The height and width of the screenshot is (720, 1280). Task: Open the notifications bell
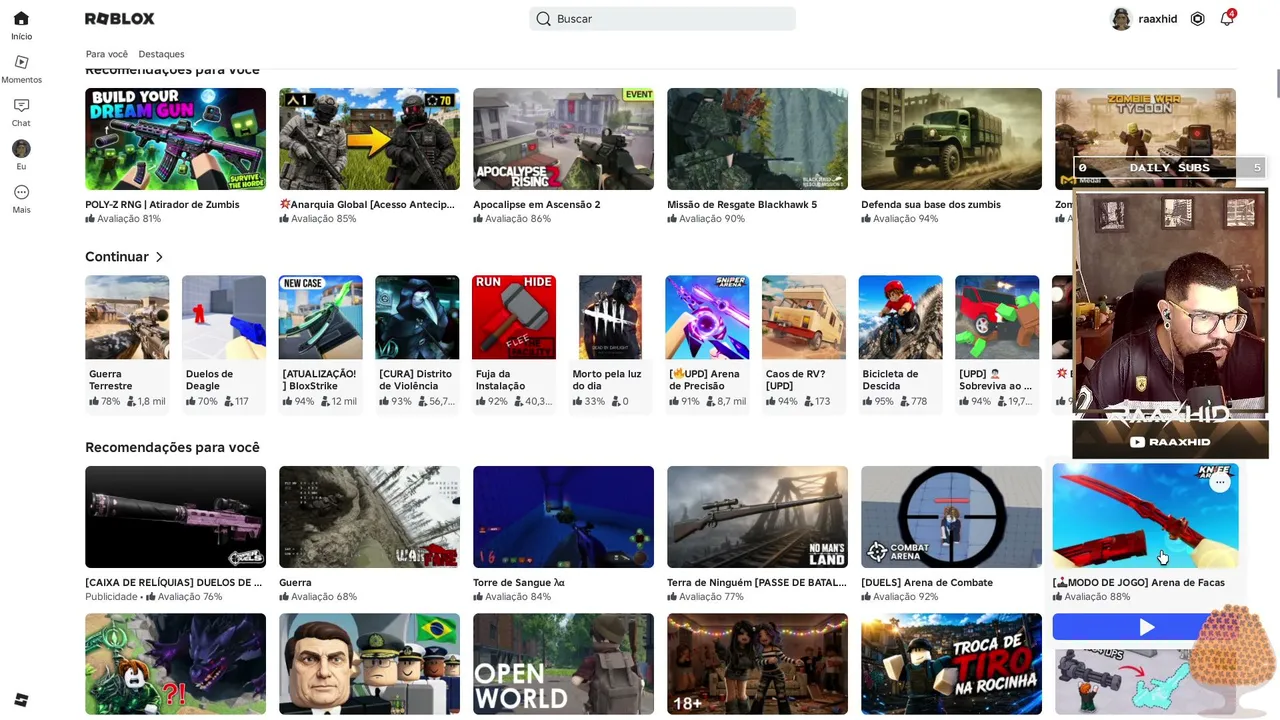(x=1227, y=19)
